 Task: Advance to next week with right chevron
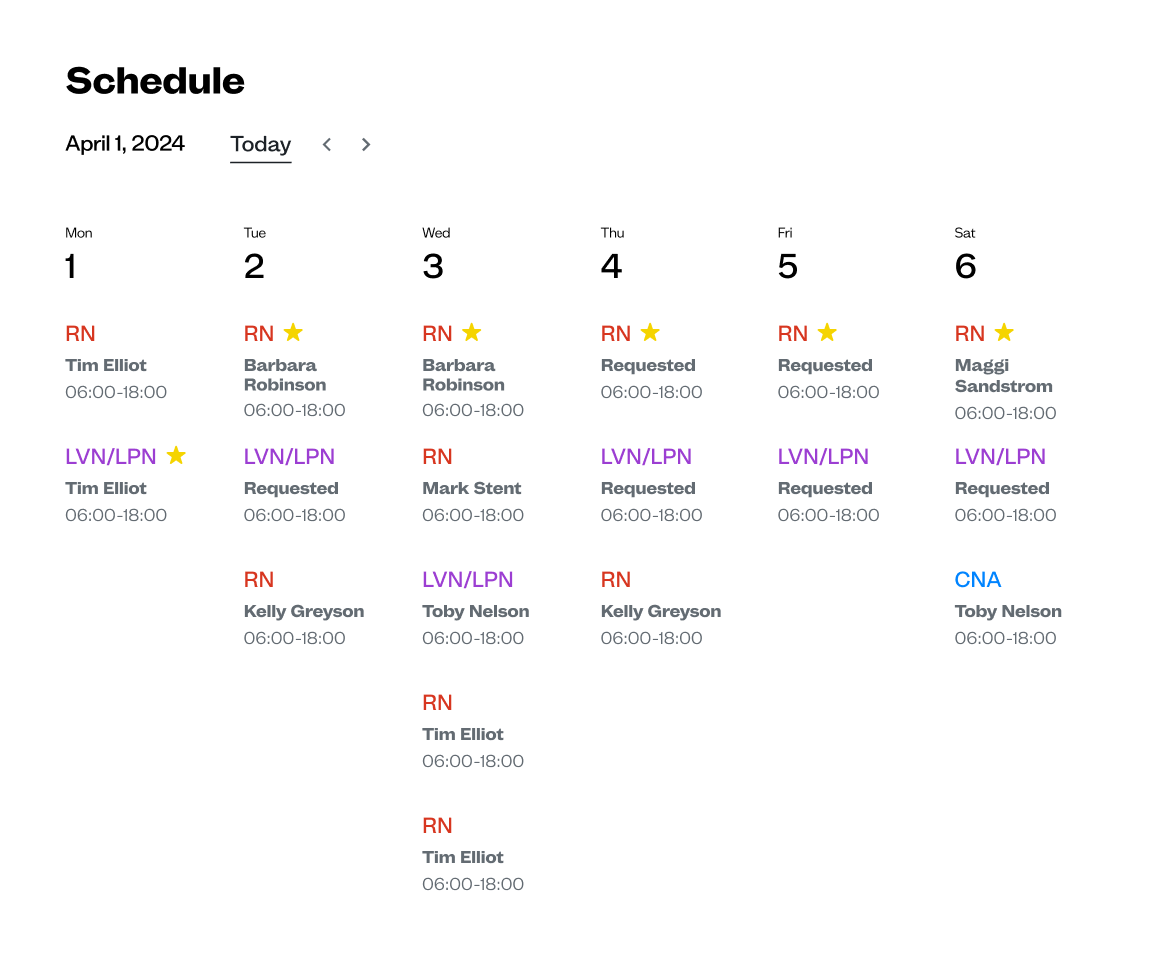point(366,144)
